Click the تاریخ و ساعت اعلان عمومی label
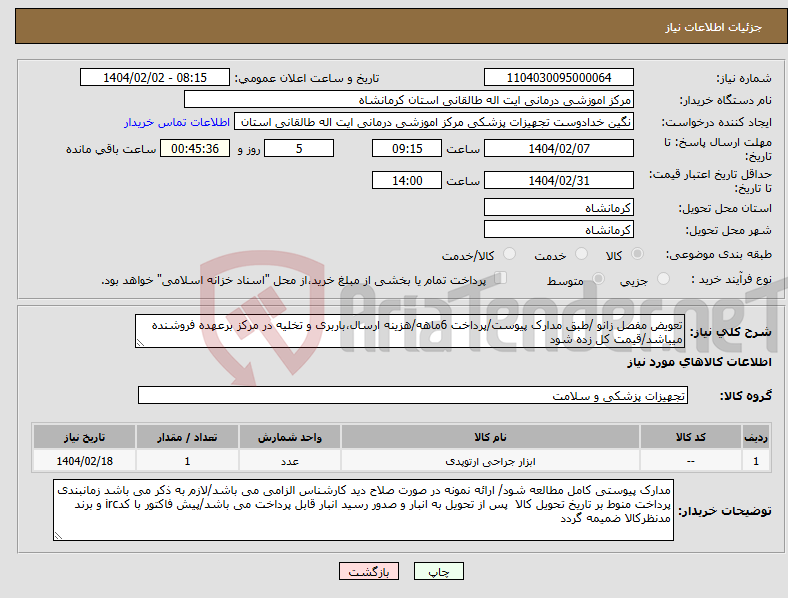The height and width of the screenshot is (598, 788). click(307, 78)
